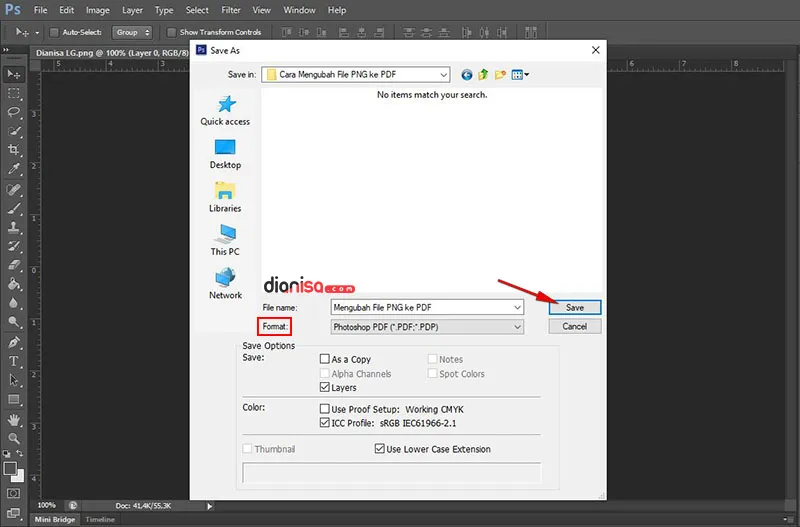Select the Zoom tool

pyautogui.click(x=14, y=438)
